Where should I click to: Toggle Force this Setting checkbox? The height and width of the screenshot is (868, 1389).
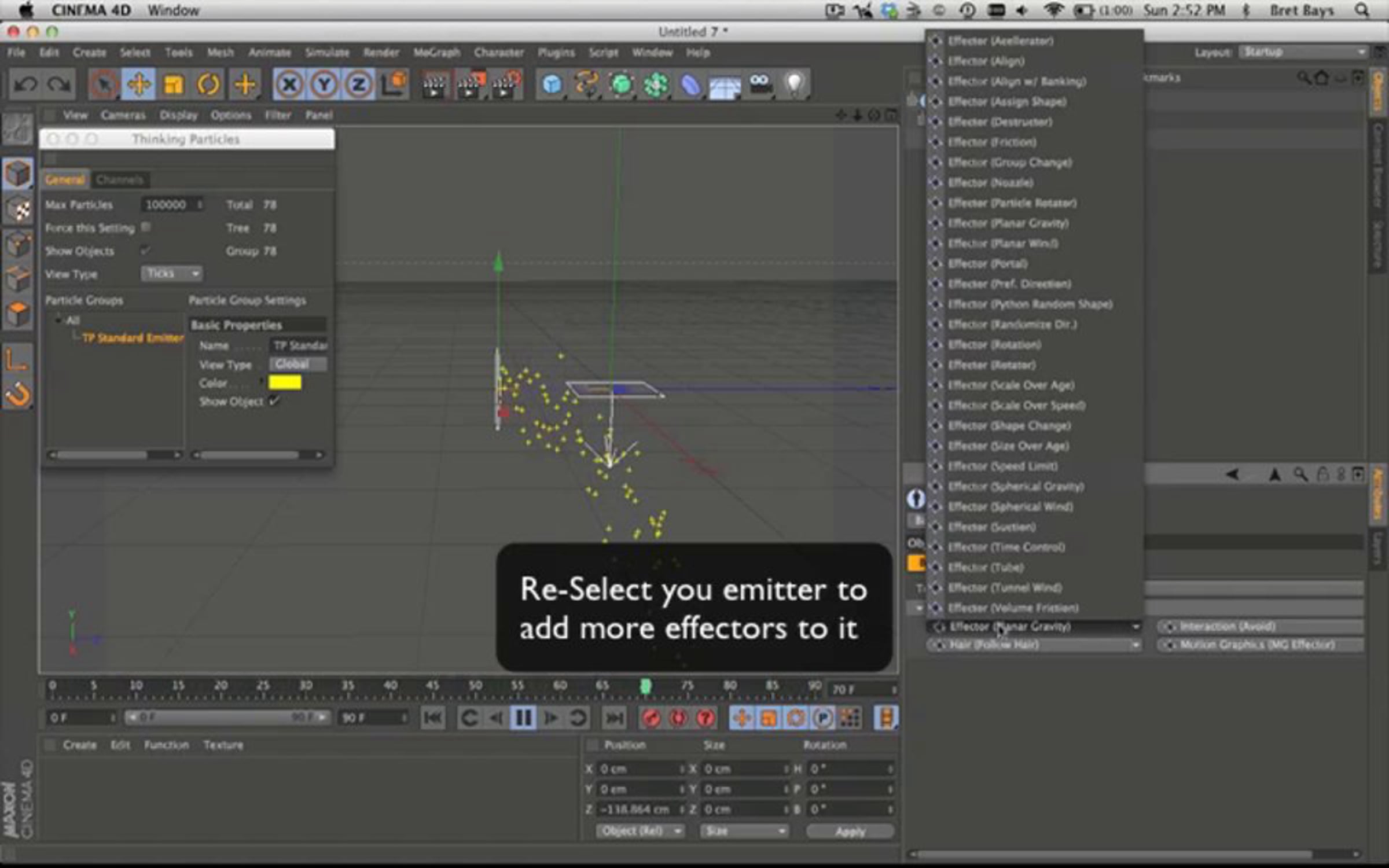(146, 227)
